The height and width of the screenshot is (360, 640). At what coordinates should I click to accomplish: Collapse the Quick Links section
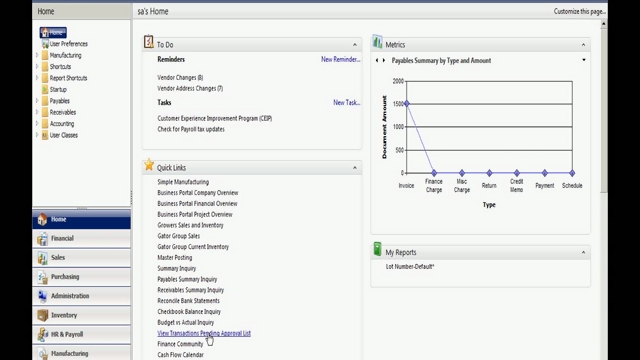pos(355,168)
